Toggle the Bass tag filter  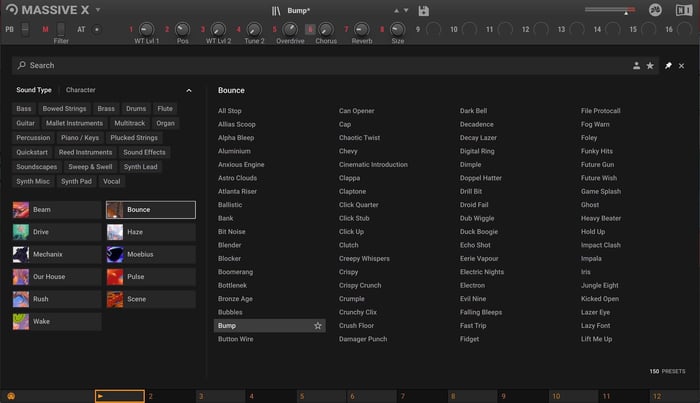tap(24, 108)
